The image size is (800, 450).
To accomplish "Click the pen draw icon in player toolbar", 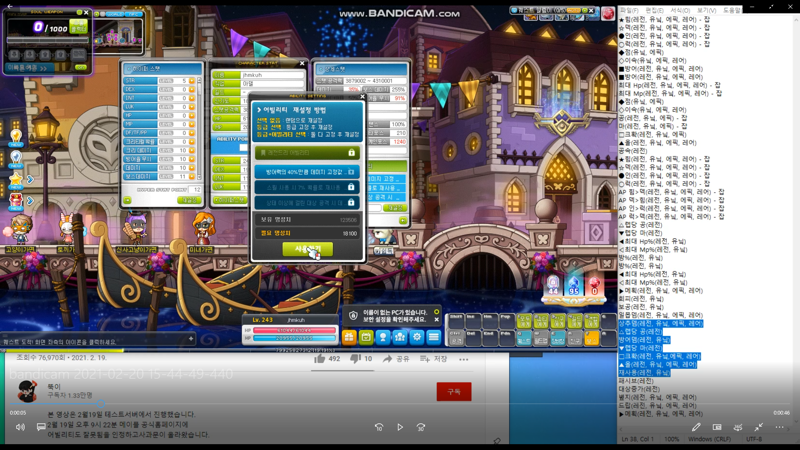I will (x=696, y=427).
